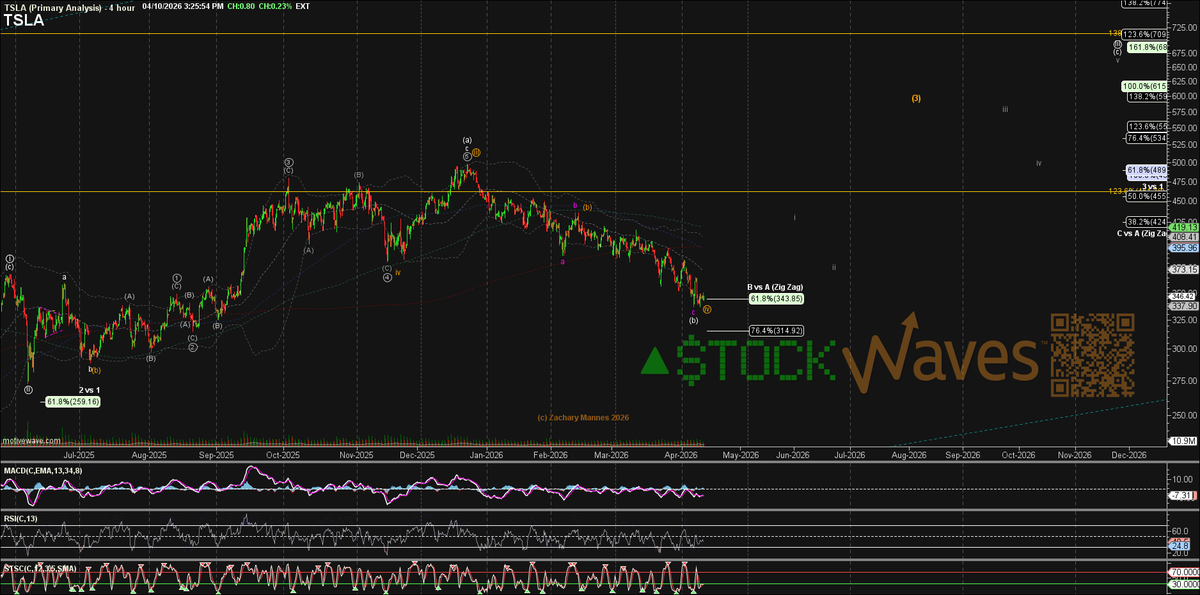Click the 61.8%(343.85) Fibonacci label

776,299
